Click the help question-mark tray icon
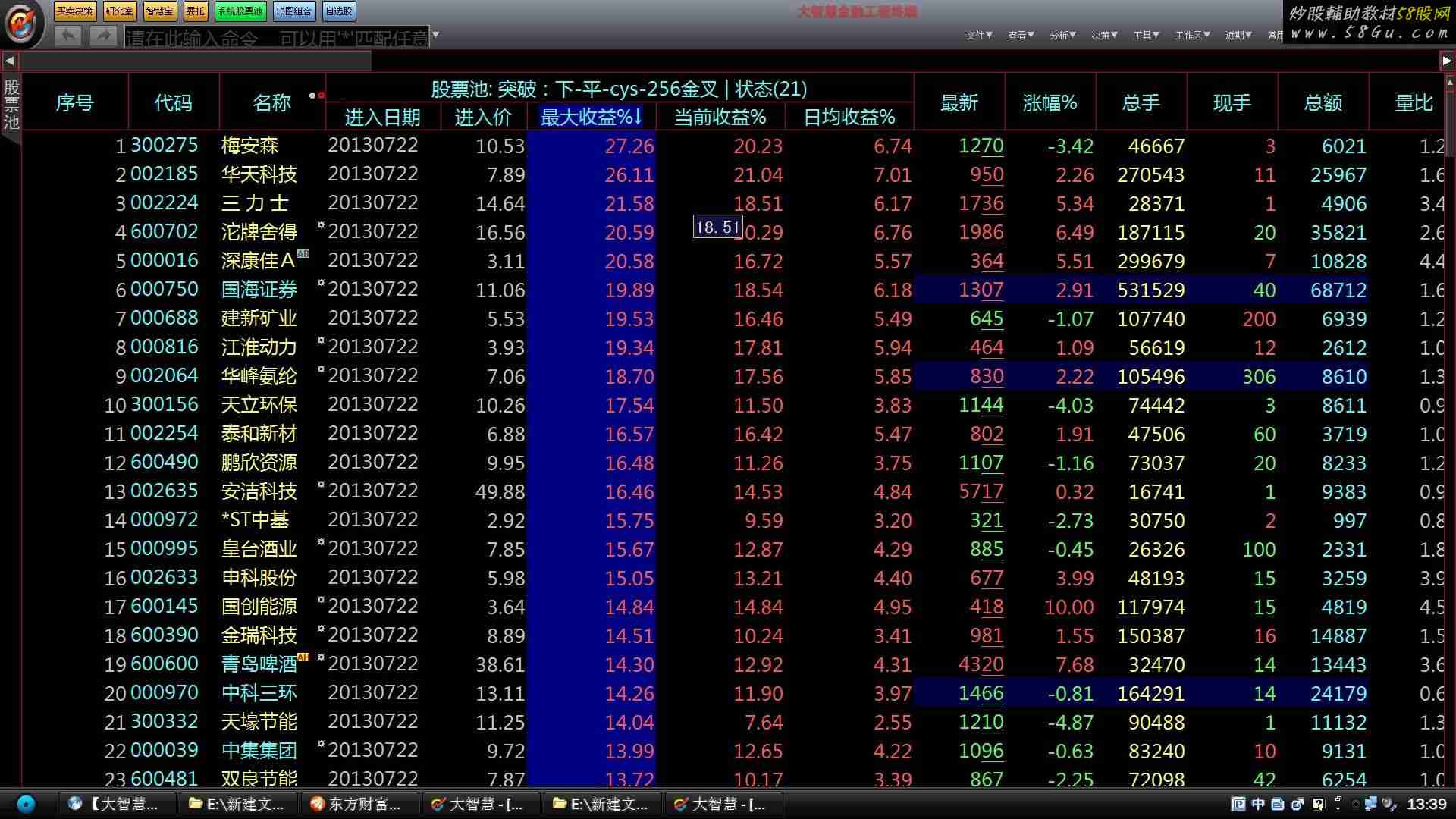The height and width of the screenshot is (819, 1456). click(x=1319, y=804)
